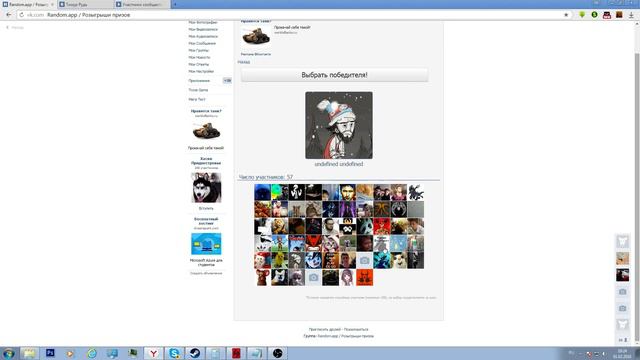Open the Microsoft Azure ad image
This screenshot has width=640, height=360.
206,244
